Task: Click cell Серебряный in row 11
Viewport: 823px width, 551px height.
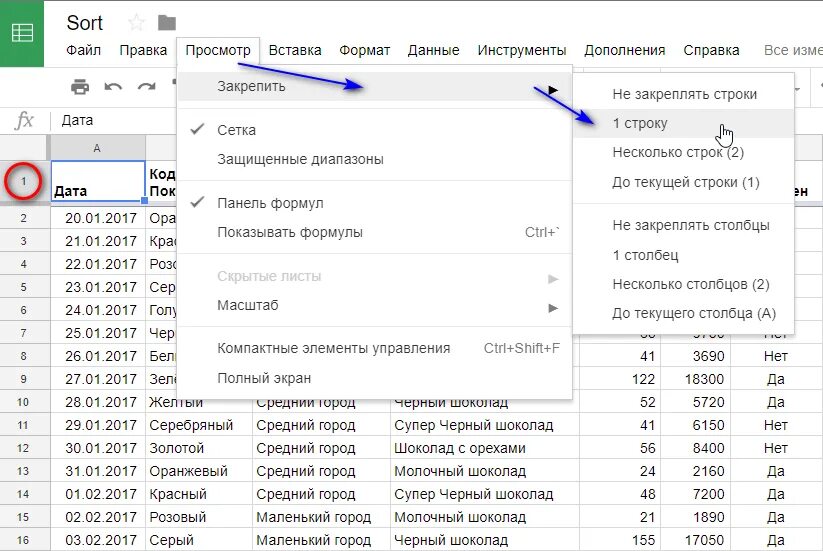Action: click(198, 425)
